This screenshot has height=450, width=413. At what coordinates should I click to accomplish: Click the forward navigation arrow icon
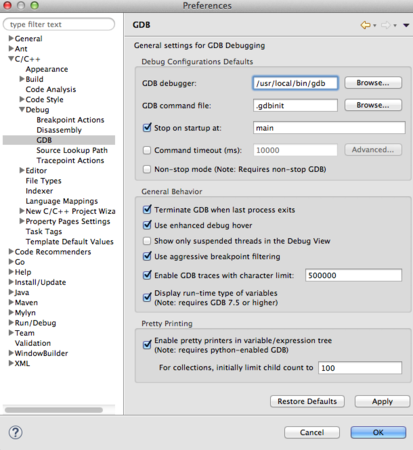(x=385, y=25)
